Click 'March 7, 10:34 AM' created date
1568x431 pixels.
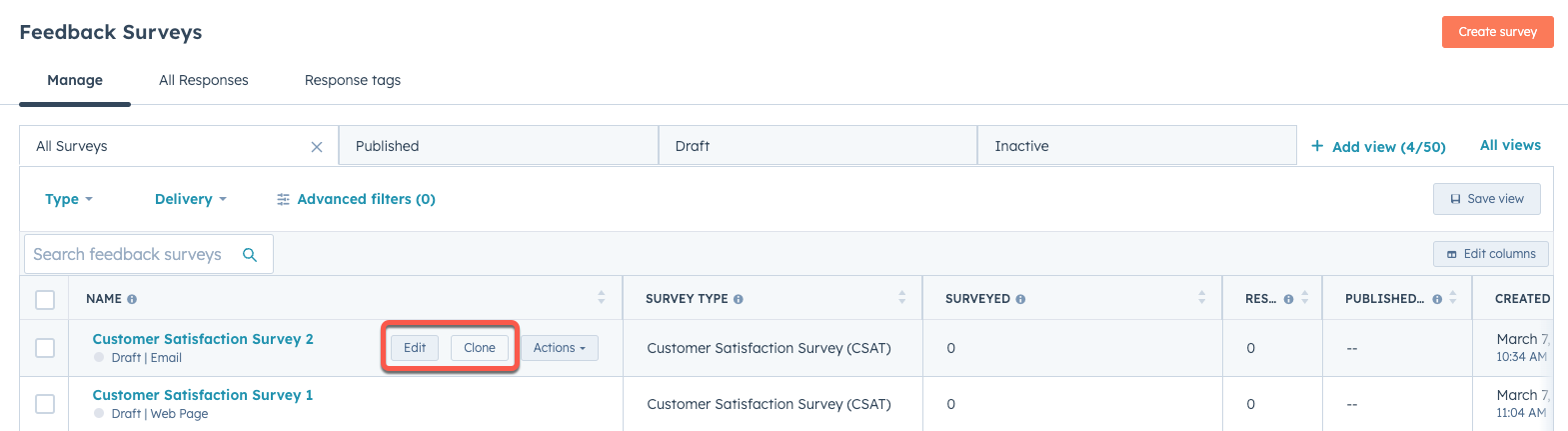1522,347
